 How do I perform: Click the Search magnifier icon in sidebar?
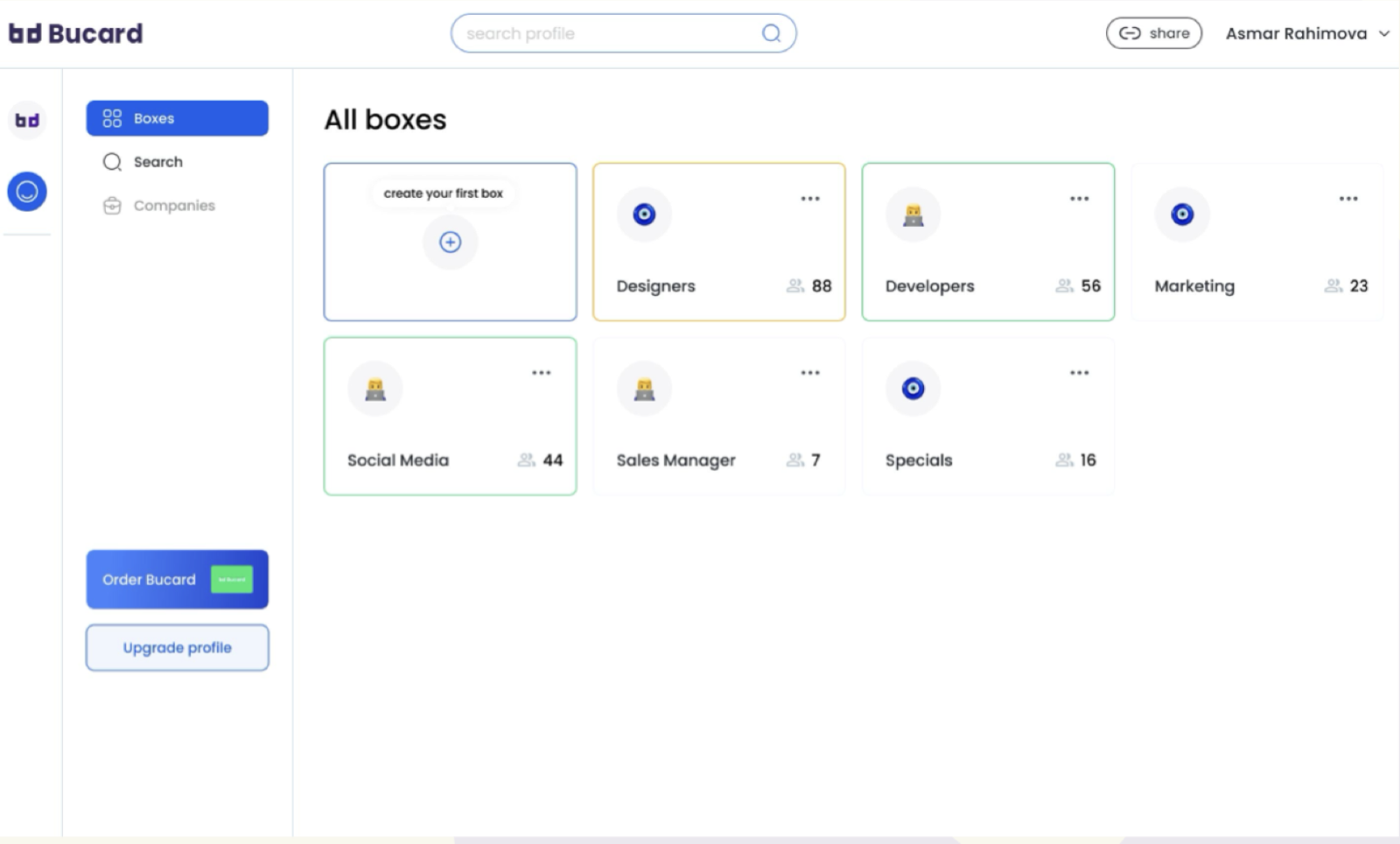[112, 162]
